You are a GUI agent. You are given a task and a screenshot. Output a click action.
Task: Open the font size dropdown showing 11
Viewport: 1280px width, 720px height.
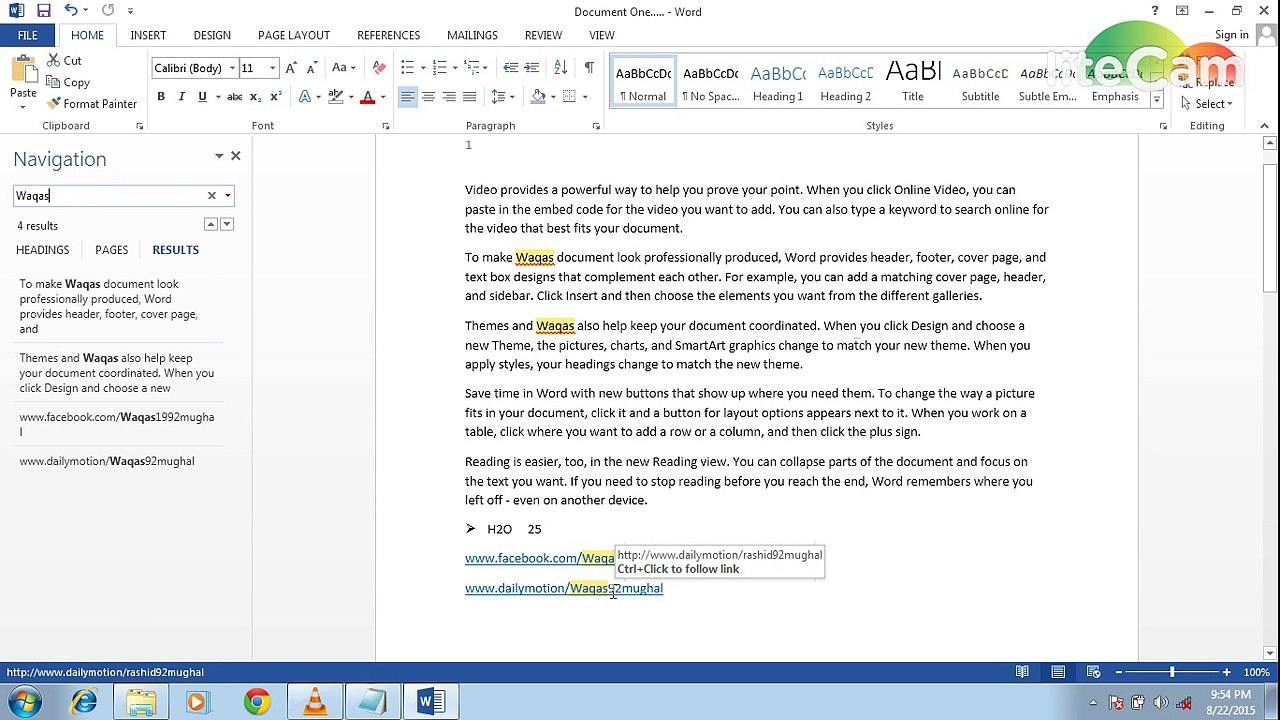tap(274, 68)
